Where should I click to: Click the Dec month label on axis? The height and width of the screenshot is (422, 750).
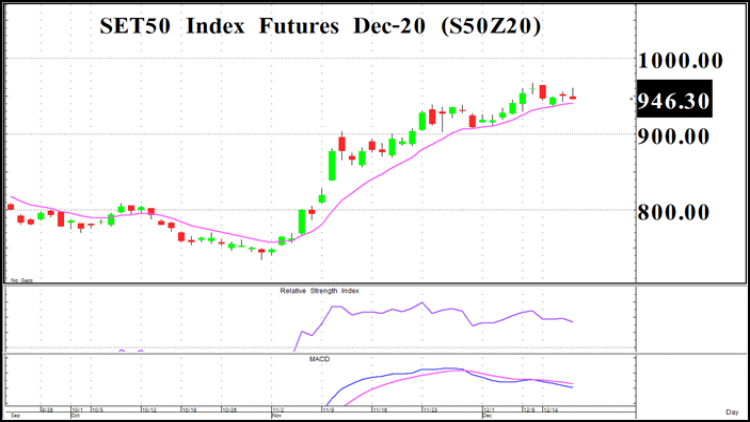487,416
